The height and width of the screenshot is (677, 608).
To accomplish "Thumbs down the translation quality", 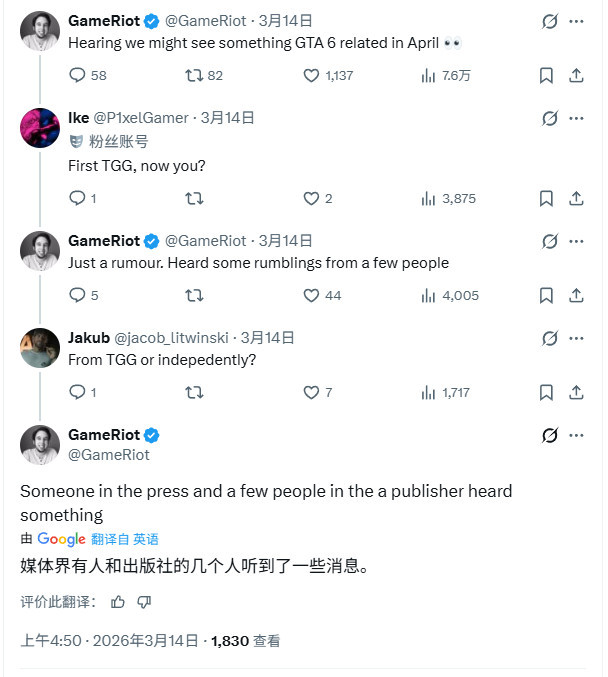I will [144, 601].
